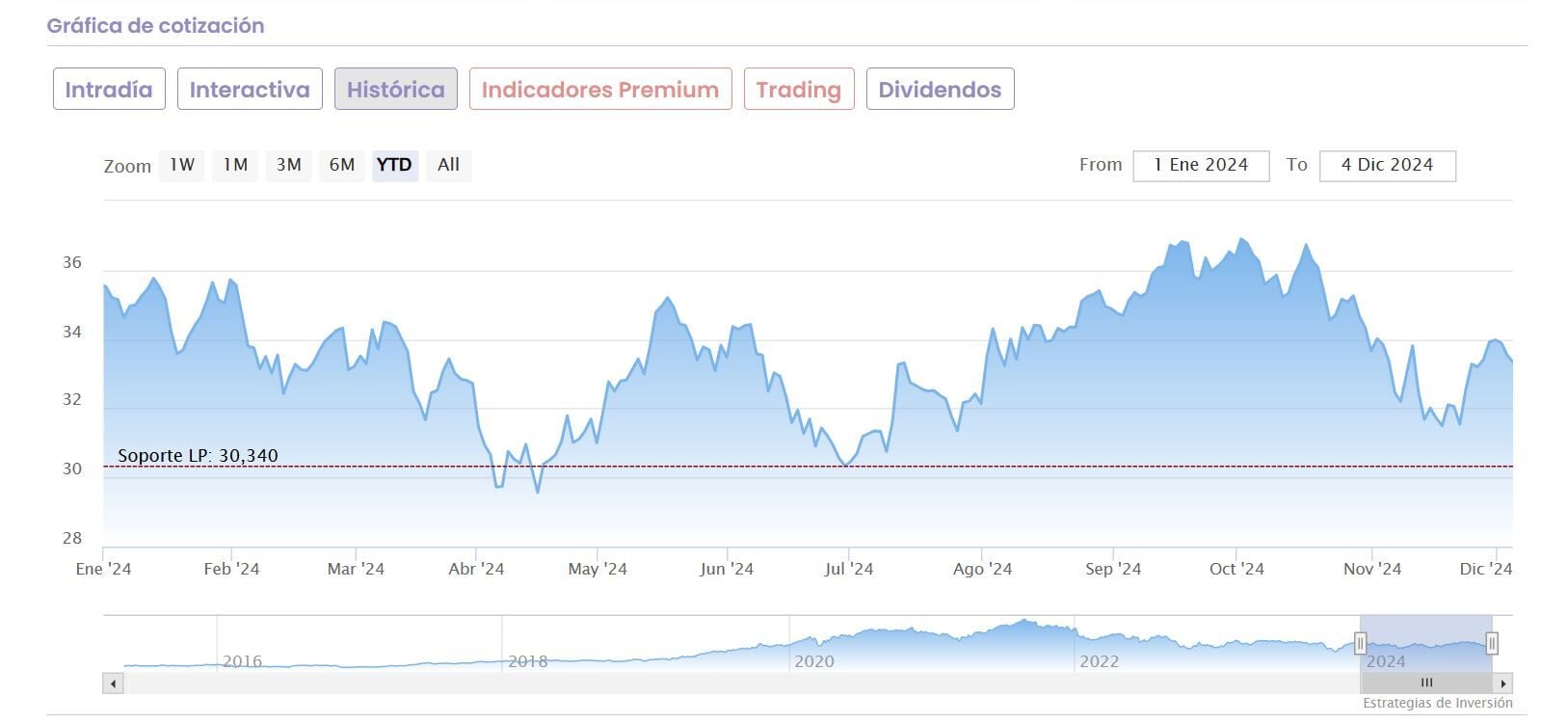Show All historical data
Image resolution: width=1568 pixels, height=723 pixels.
[448, 165]
